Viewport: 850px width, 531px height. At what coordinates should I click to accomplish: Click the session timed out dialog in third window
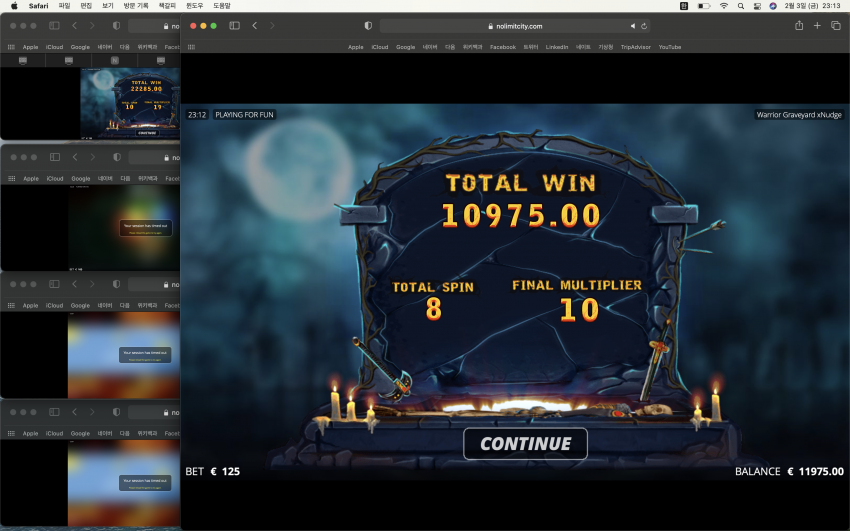tap(145, 355)
